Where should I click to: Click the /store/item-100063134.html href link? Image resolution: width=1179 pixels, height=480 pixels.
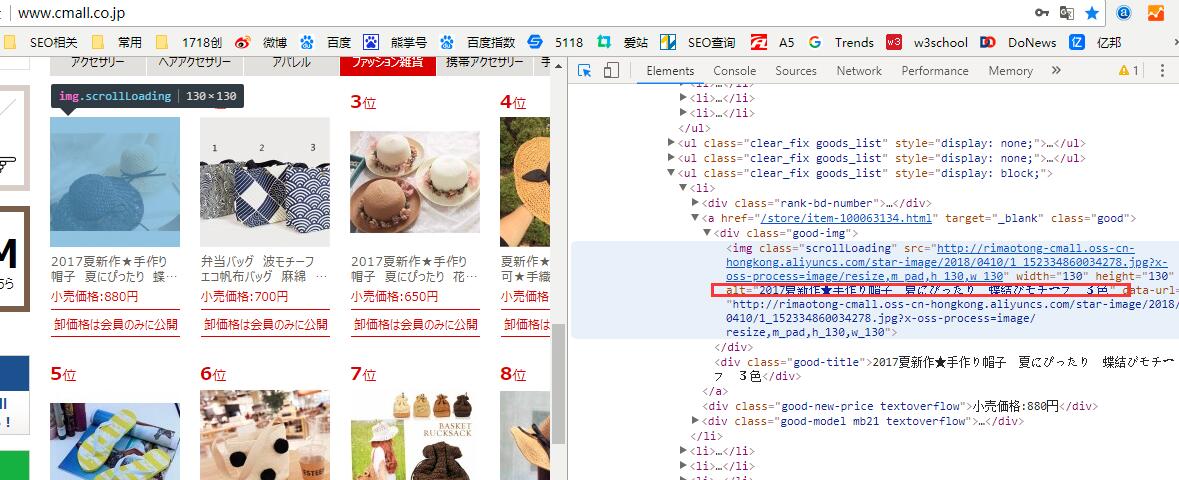pyautogui.click(x=846, y=218)
